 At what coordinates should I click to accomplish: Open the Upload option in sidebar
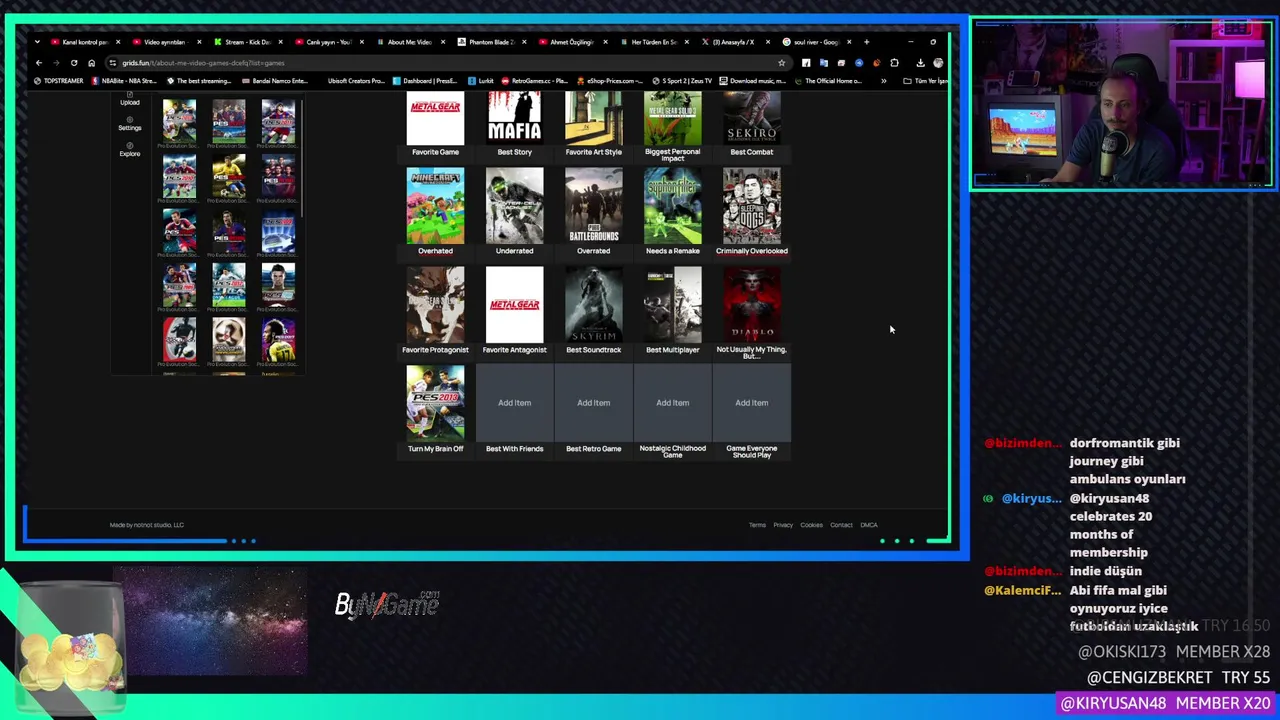[130, 99]
